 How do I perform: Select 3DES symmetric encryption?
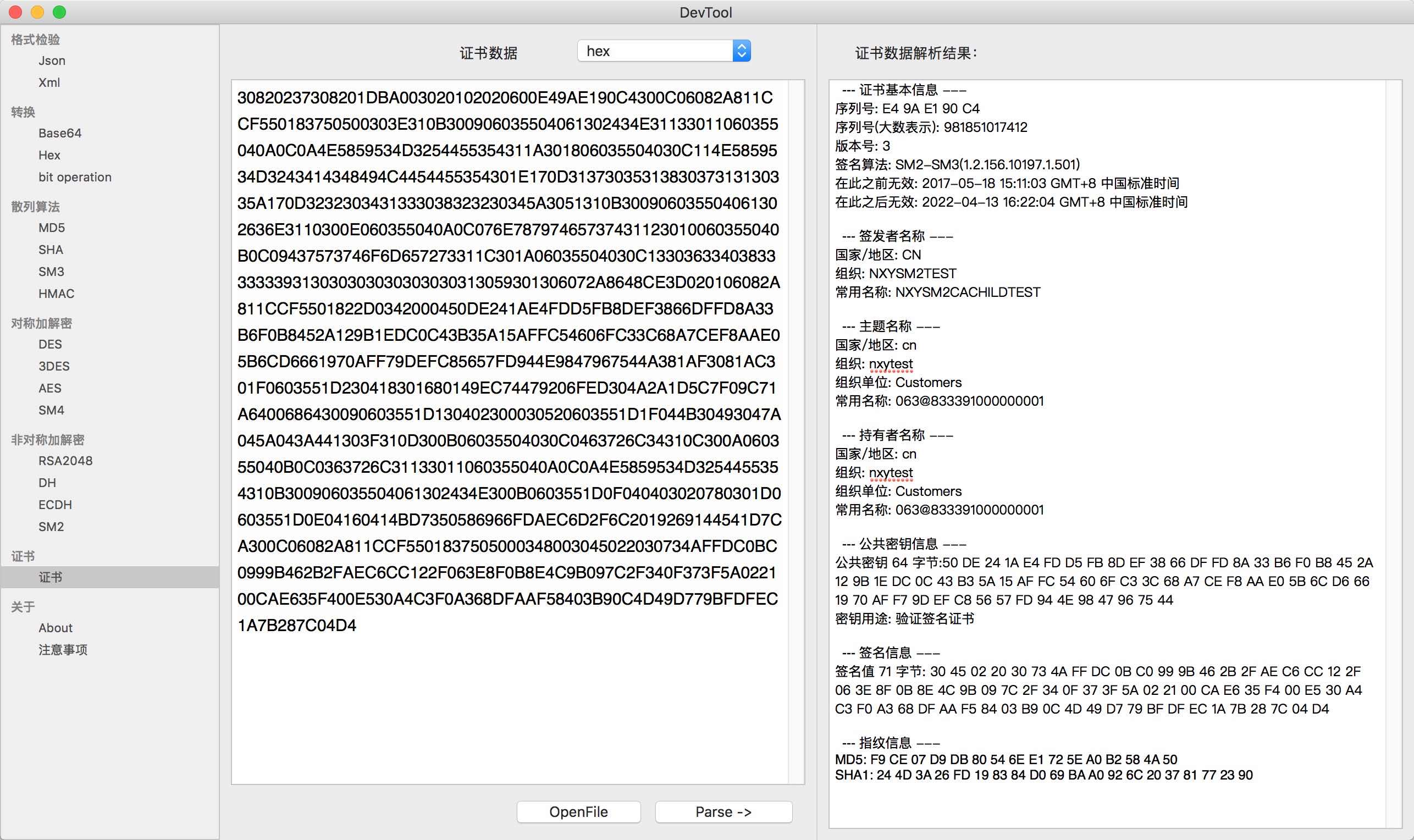click(x=54, y=366)
